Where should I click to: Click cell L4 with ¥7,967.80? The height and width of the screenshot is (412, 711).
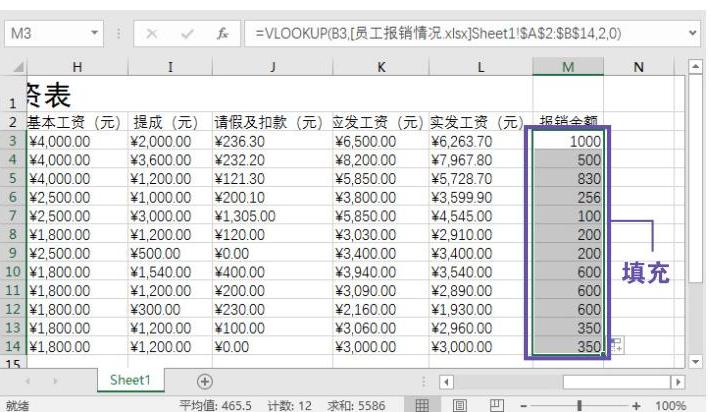pyautogui.click(x=481, y=160)
